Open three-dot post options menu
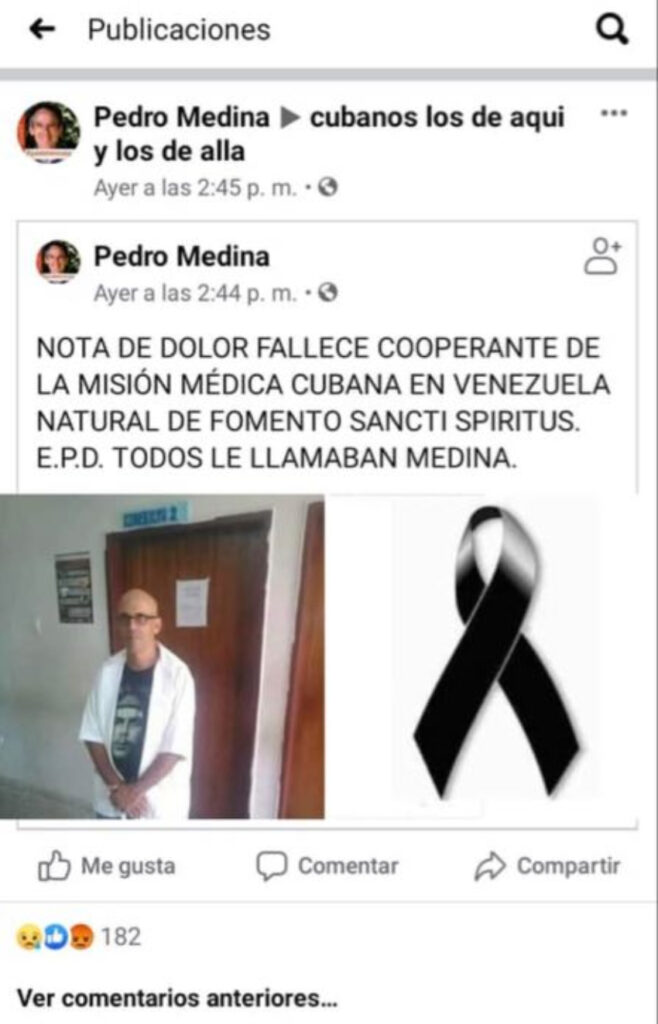Image resolution: width=658 pixels, height=1024 pixels. point(614,113)
